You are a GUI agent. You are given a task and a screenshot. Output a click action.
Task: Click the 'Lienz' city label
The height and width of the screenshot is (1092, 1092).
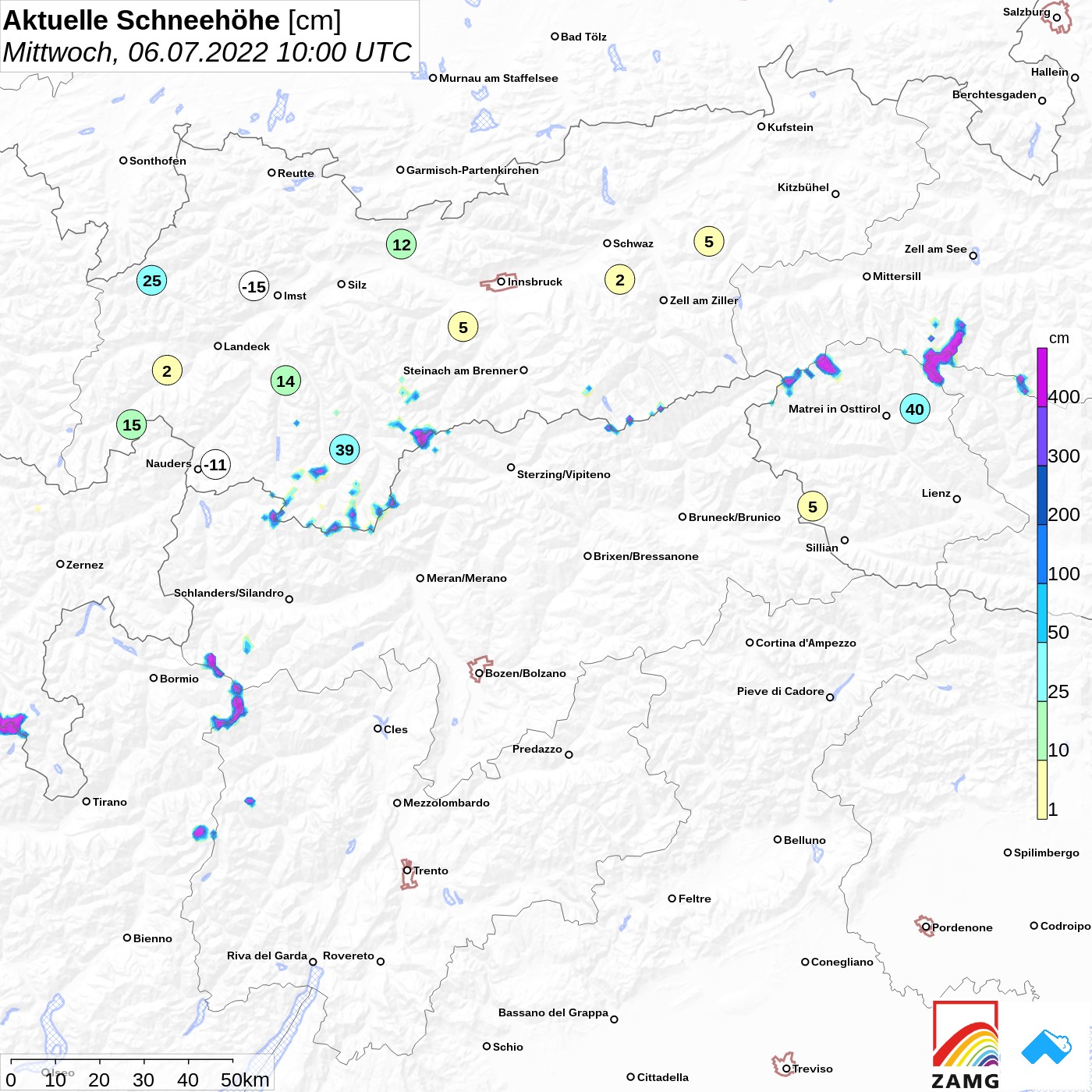936,493
